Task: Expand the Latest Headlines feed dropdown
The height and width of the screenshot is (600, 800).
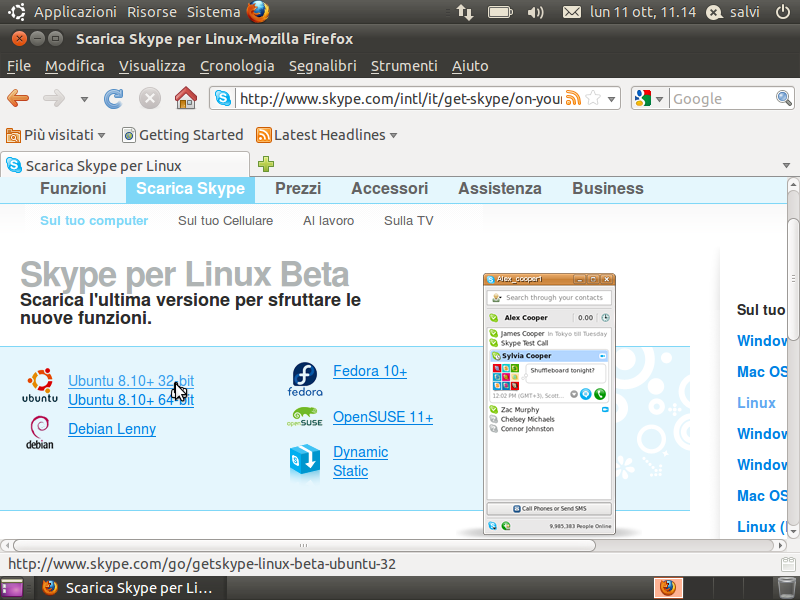Action: (x=393, y=136)
